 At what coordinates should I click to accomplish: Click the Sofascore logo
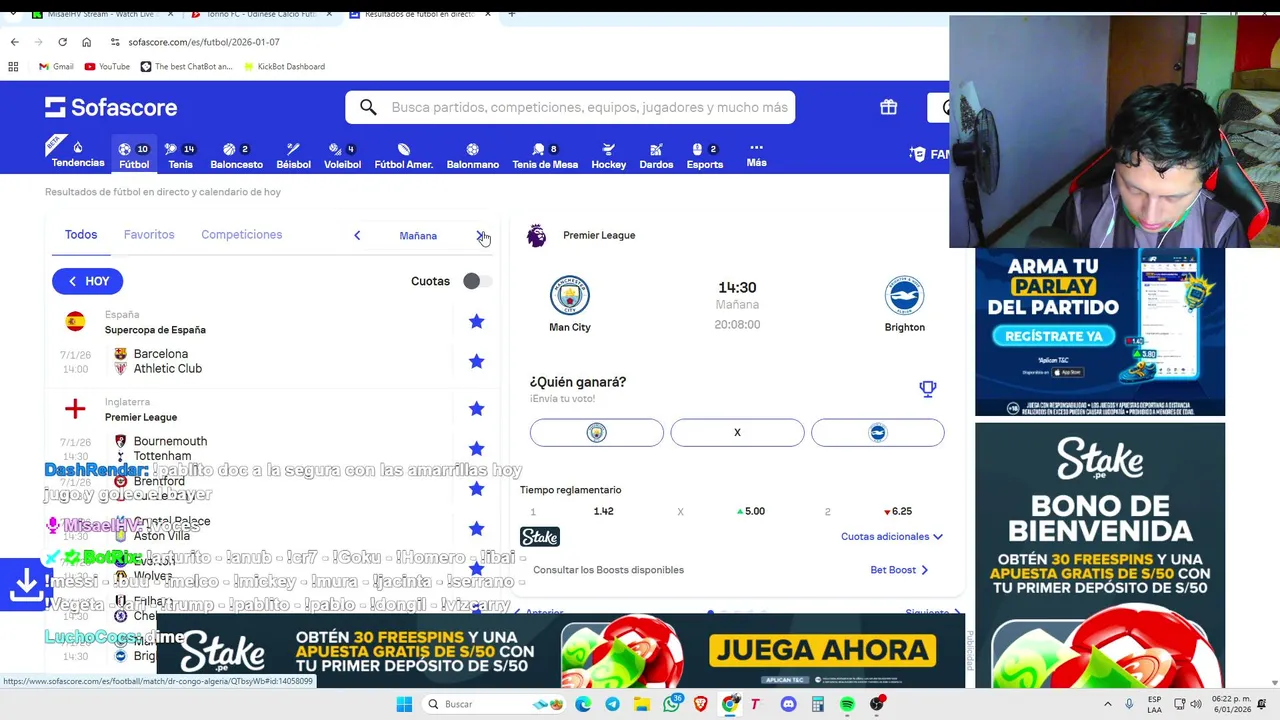point(111,107)
